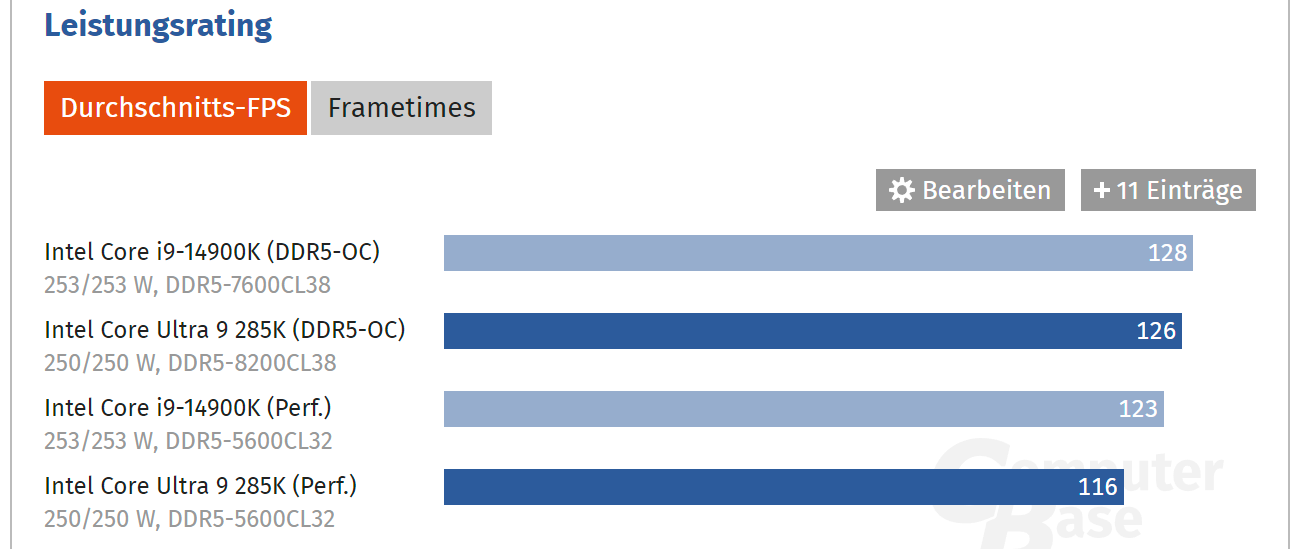Select the Intel Core i9-14900K (Perf.) label

click(188, 408)
